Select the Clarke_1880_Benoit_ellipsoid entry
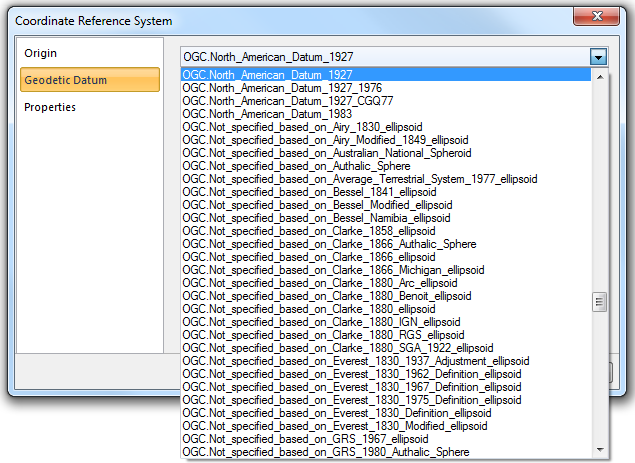The height and width of the screenshot is (463, 635). 386,296
